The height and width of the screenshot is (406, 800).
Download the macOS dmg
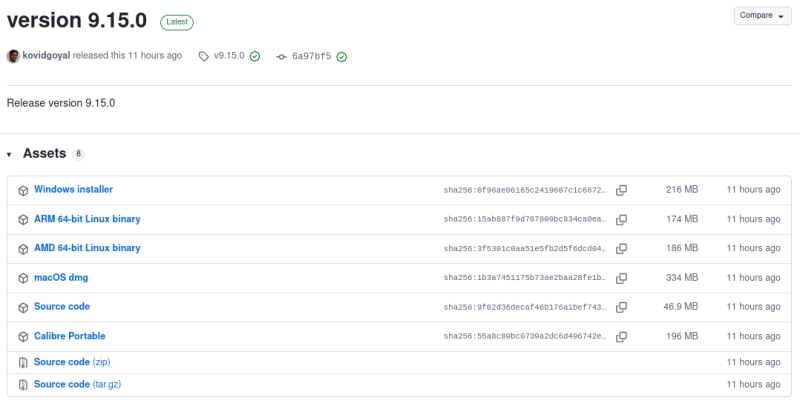coord(61,277)
